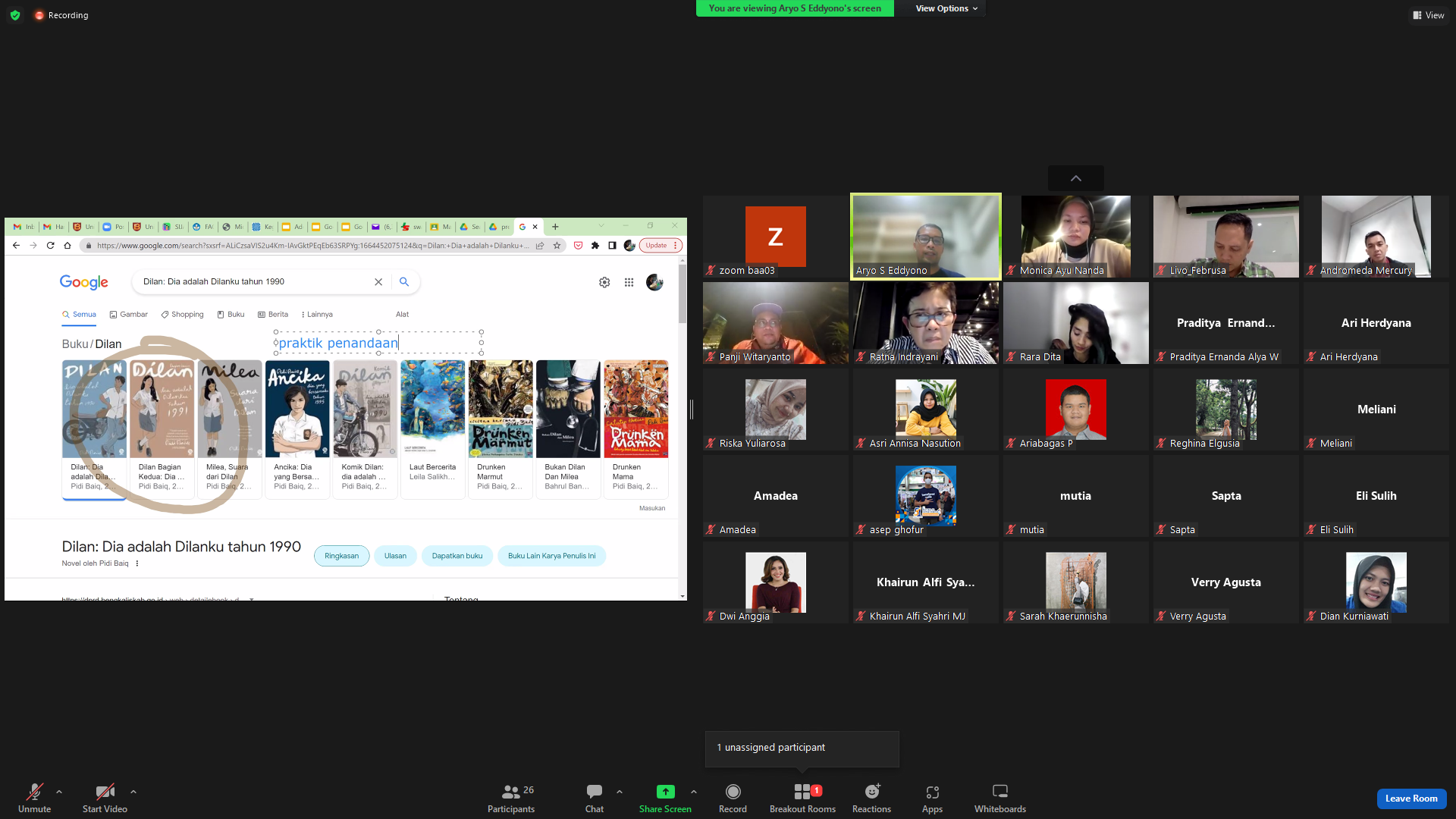Click the Share Screen icon

(x=665, y=792)
